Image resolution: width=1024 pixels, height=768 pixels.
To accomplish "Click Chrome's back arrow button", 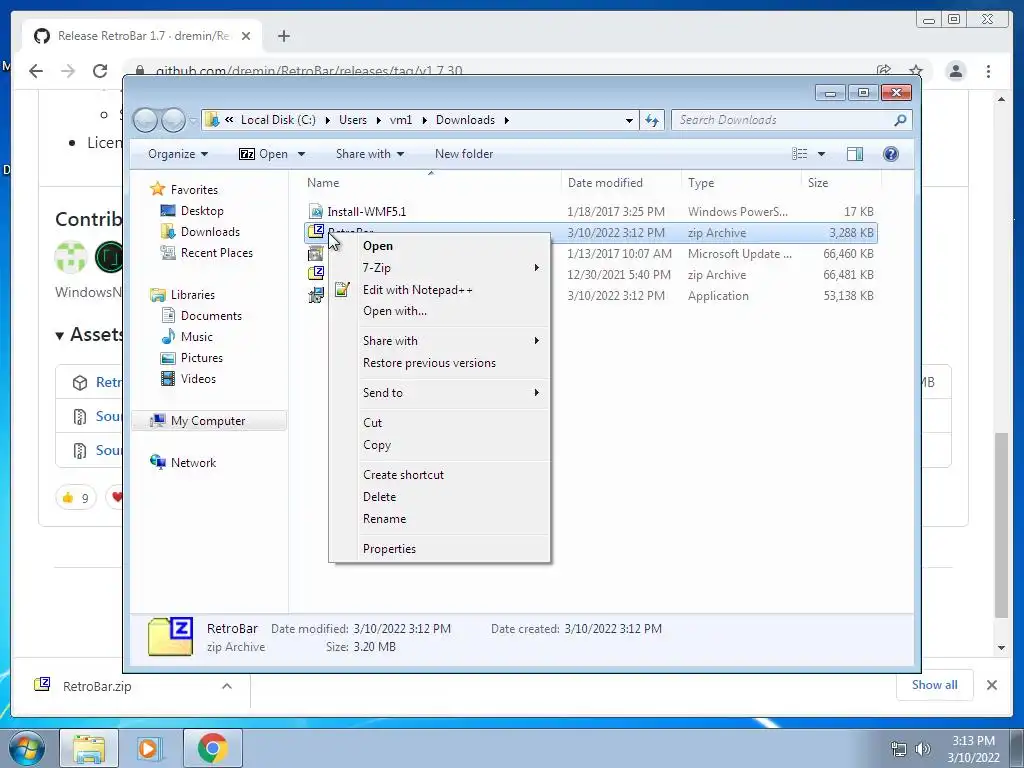I will 36,71.
